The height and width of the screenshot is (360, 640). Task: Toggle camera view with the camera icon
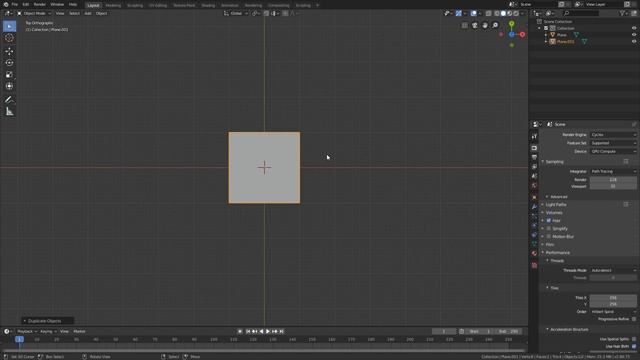click(475, 25)
